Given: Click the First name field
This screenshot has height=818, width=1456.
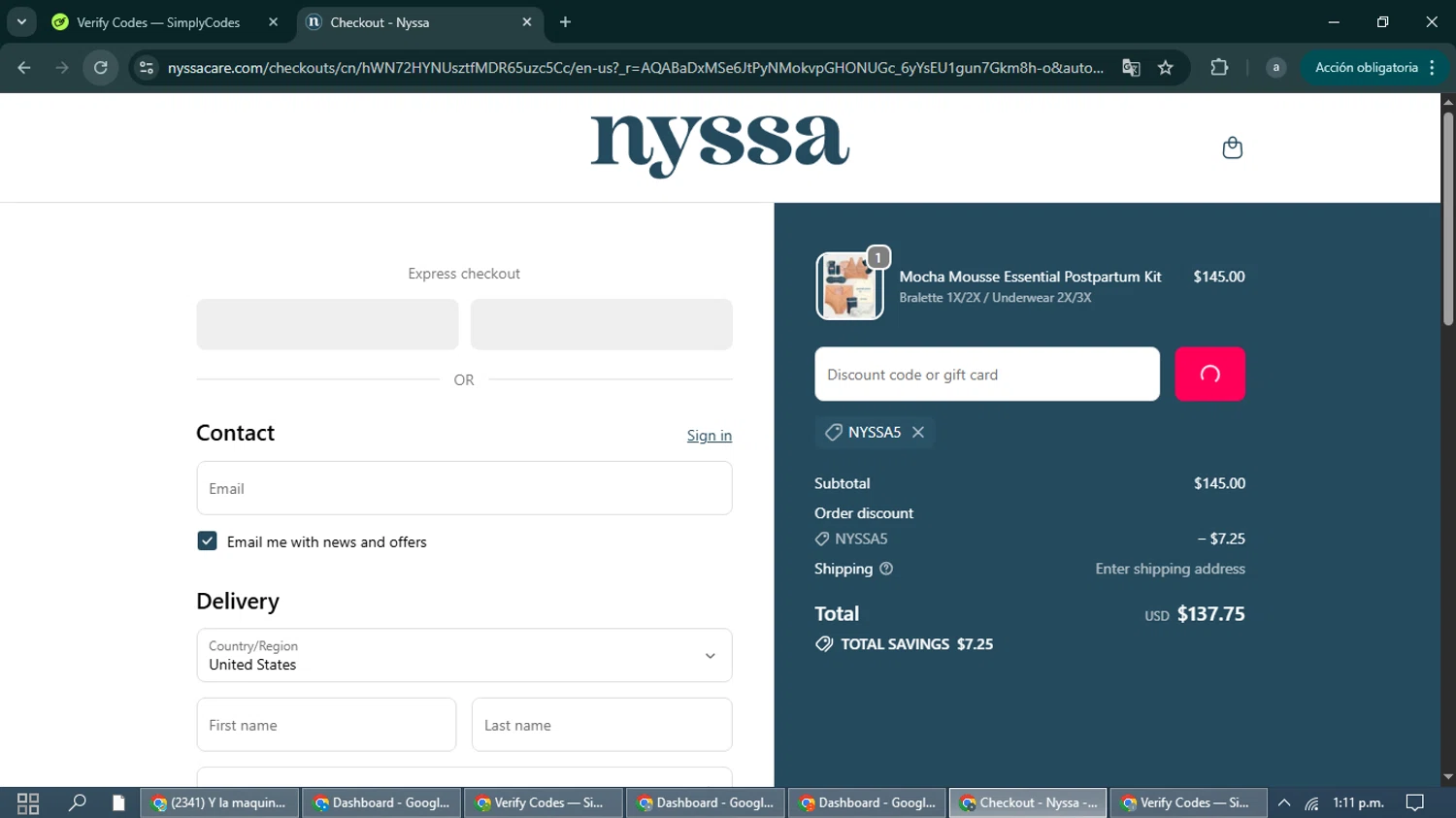Looking at the screenshot, I should (326, 725).
